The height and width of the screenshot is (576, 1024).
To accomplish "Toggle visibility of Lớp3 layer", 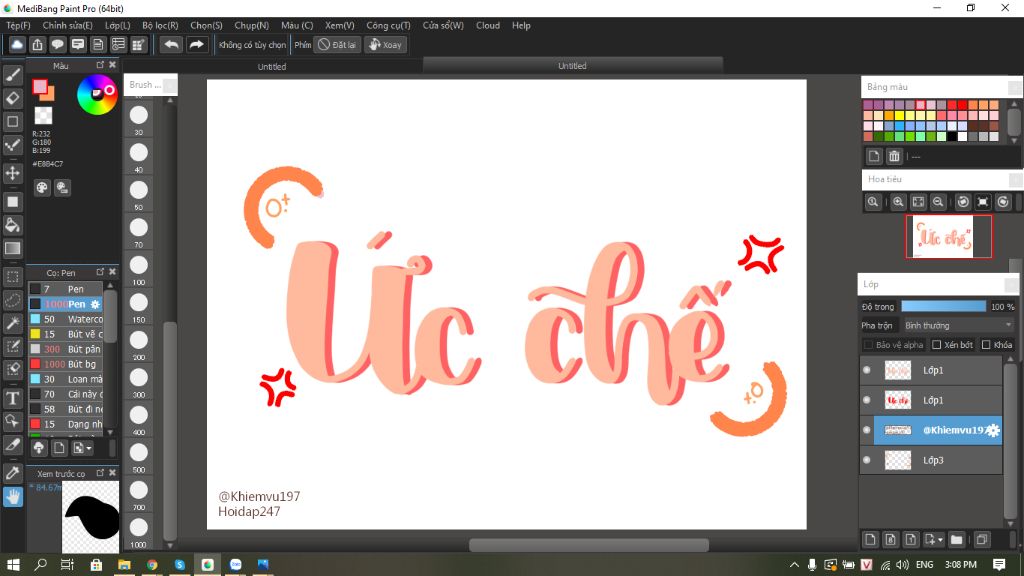I will point(867,460).
